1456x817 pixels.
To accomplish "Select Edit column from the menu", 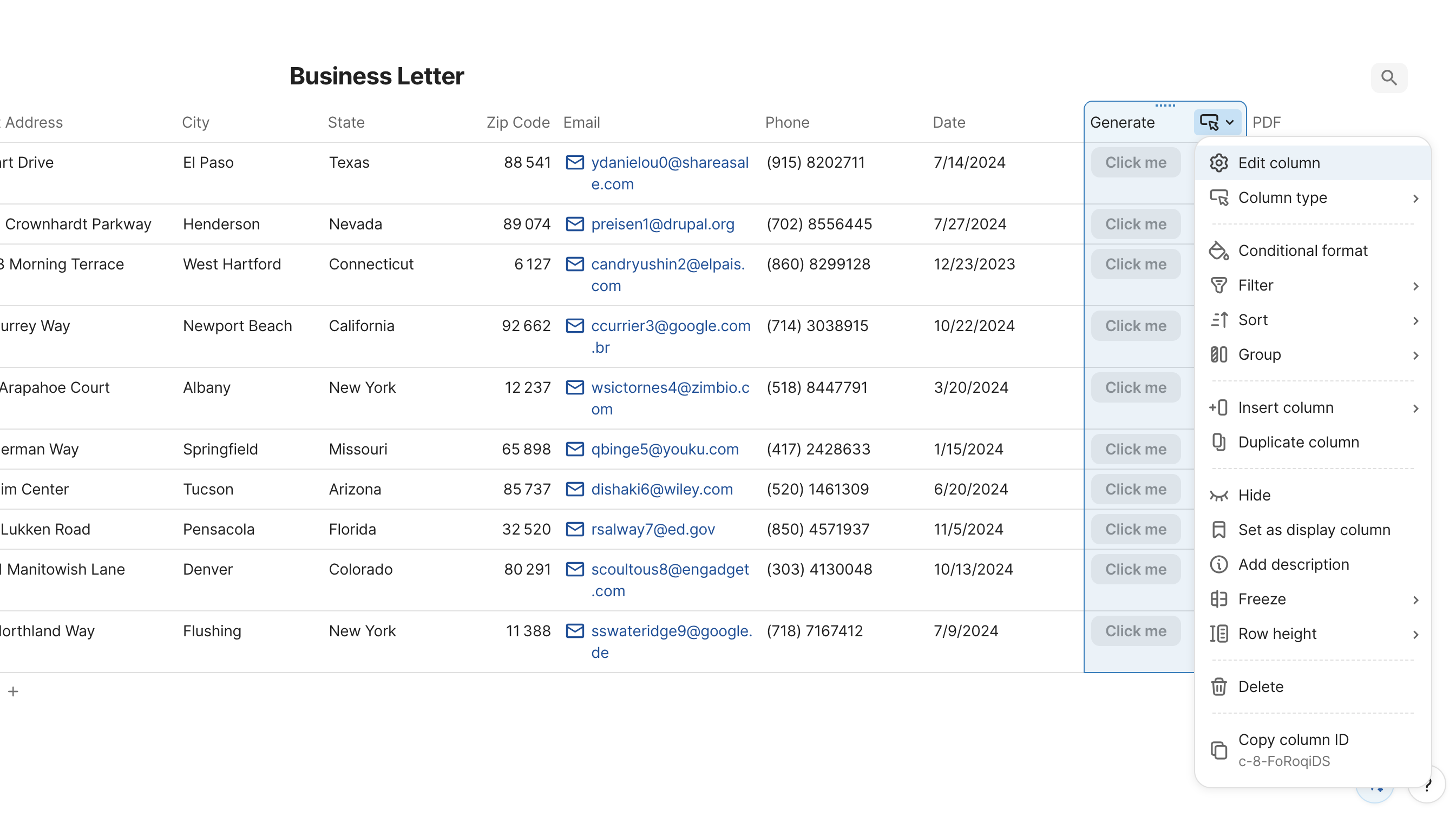I will (x=1279, y=163).
